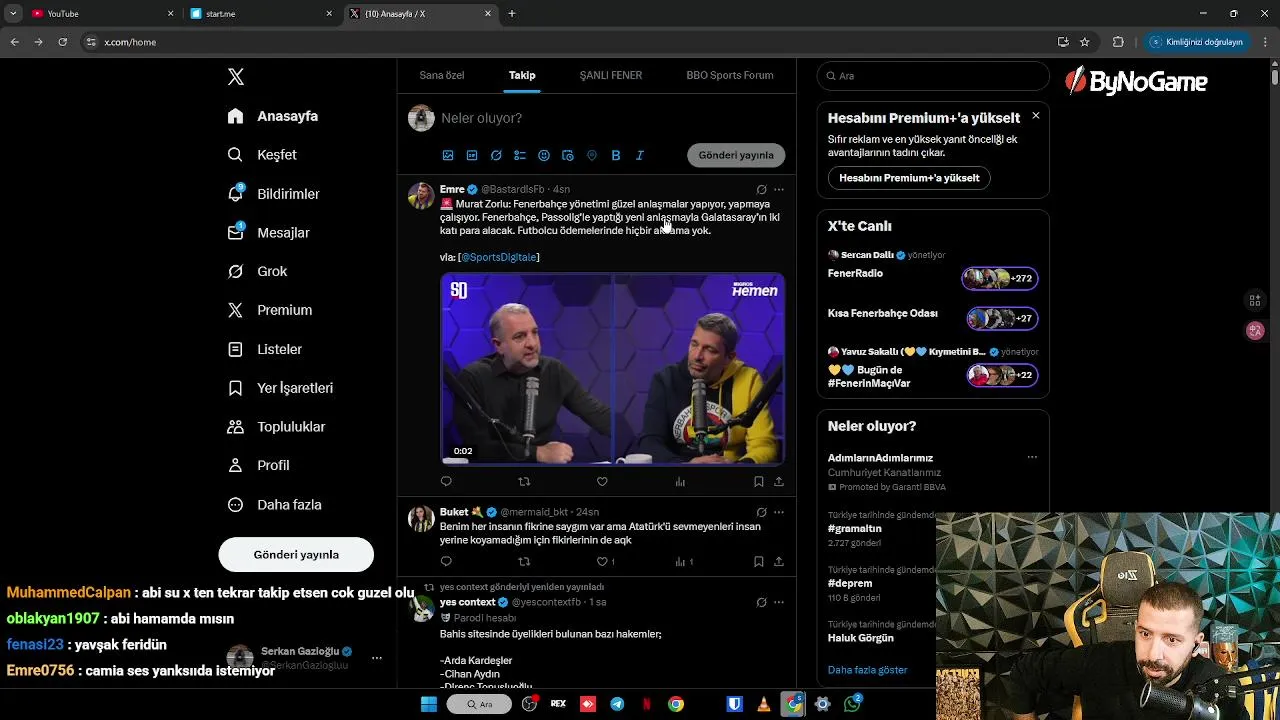Like Buket's post
1280x720 pixels.
[x=602, y=562]
